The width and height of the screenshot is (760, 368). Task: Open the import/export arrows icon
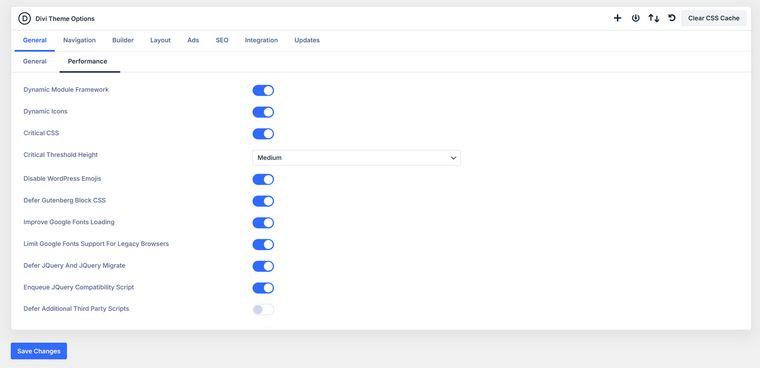[654, 18]
